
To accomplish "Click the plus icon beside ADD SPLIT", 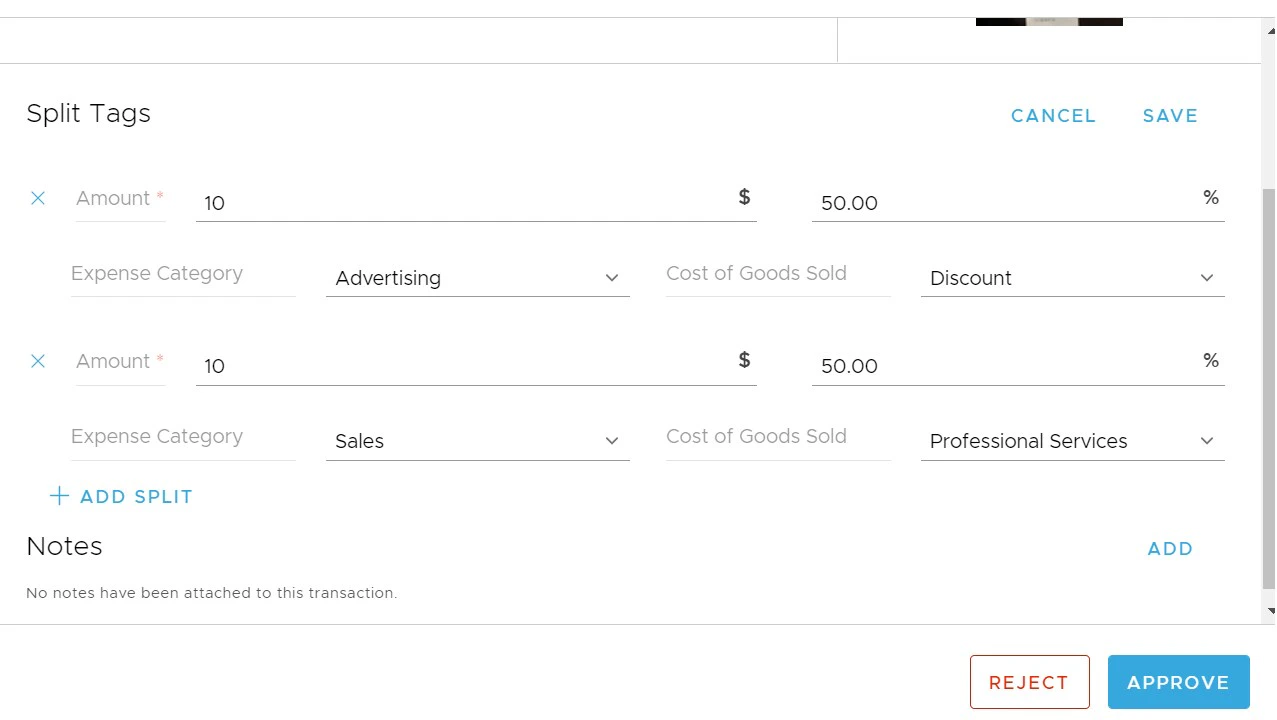I will 59,495.
